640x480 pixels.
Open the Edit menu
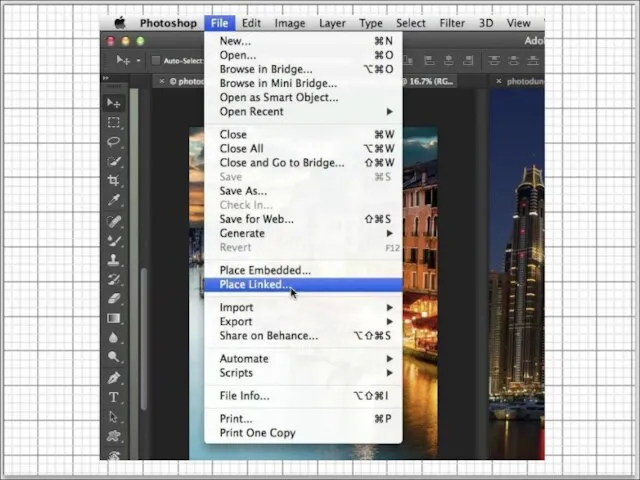click(251, 23)
